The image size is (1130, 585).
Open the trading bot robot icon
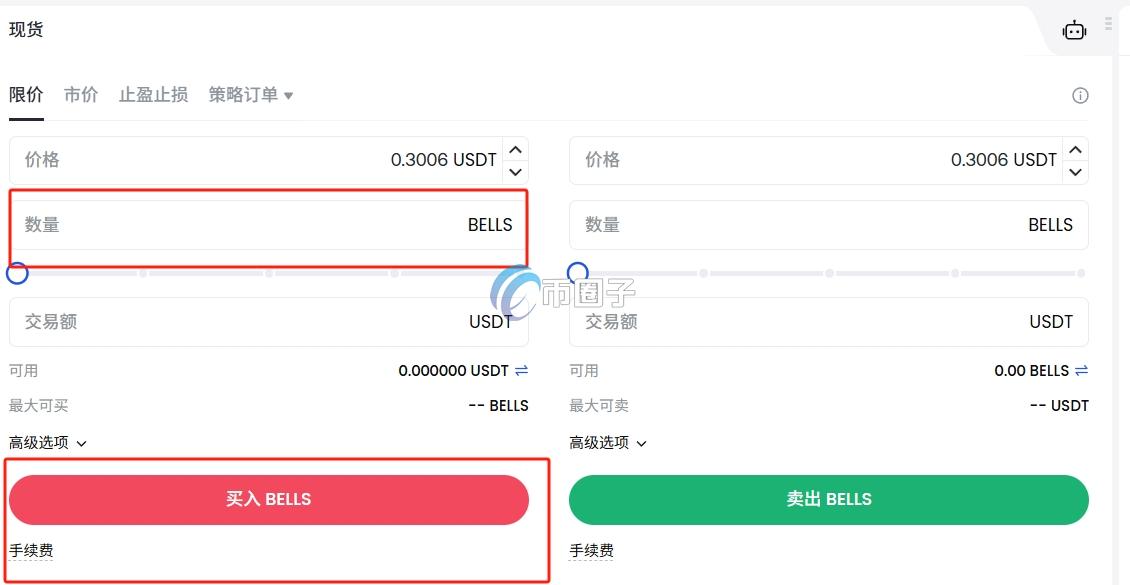point(1074,30)
